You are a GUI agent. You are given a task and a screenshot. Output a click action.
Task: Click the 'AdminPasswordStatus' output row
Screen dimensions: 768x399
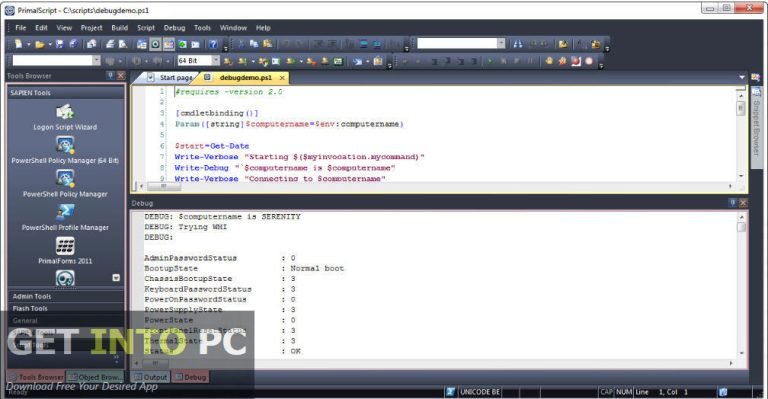coord(219,258)
